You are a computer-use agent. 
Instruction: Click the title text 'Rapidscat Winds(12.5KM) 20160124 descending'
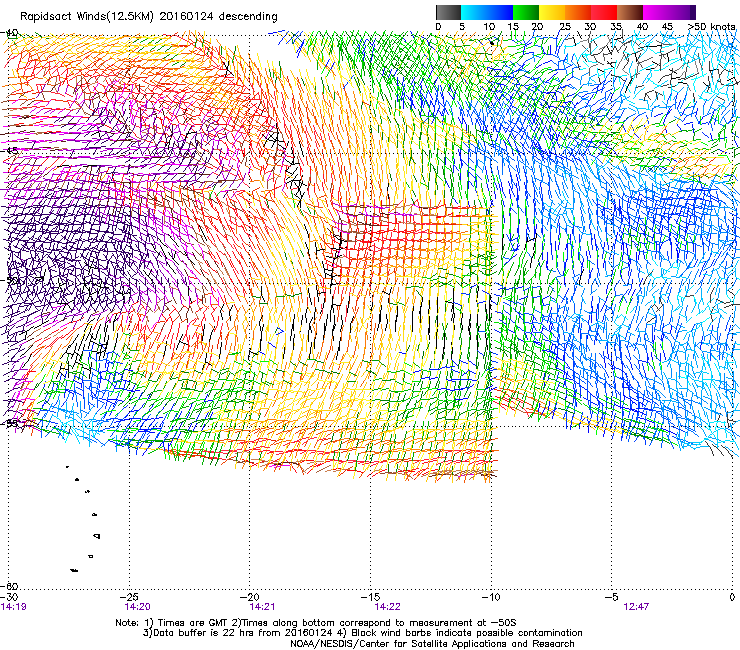(149, 16)
